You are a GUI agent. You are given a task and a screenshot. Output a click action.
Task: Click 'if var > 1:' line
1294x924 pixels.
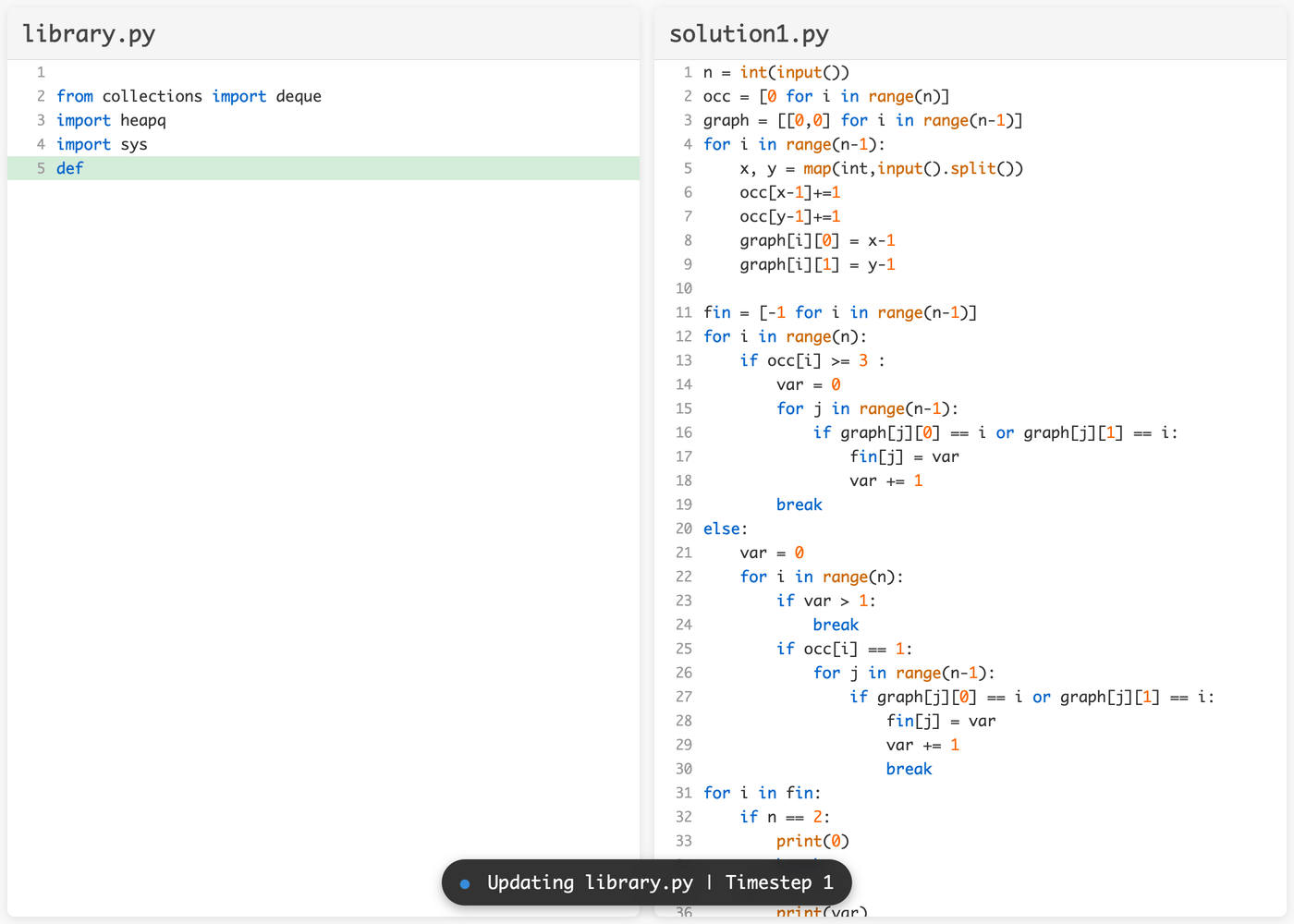[x=826, y=601]
